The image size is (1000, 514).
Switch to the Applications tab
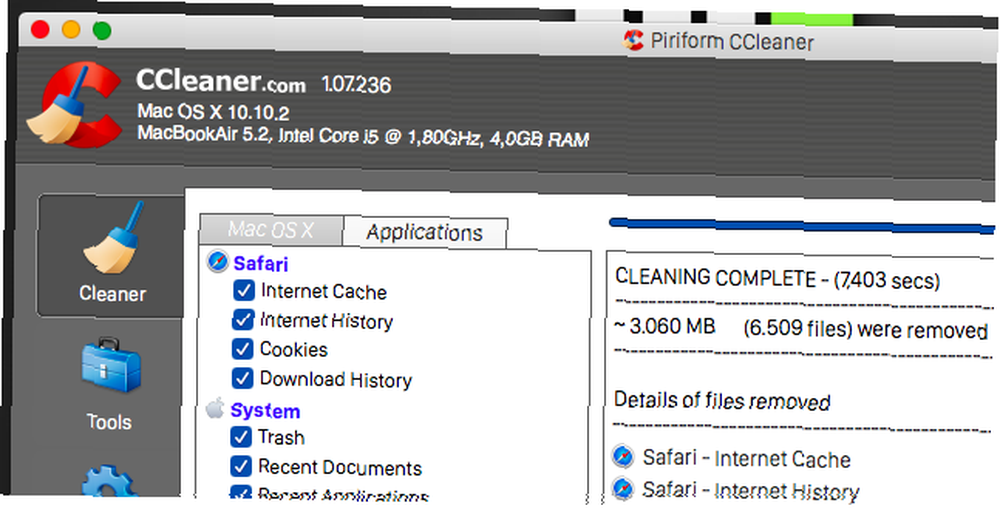[x=425, y=233]
